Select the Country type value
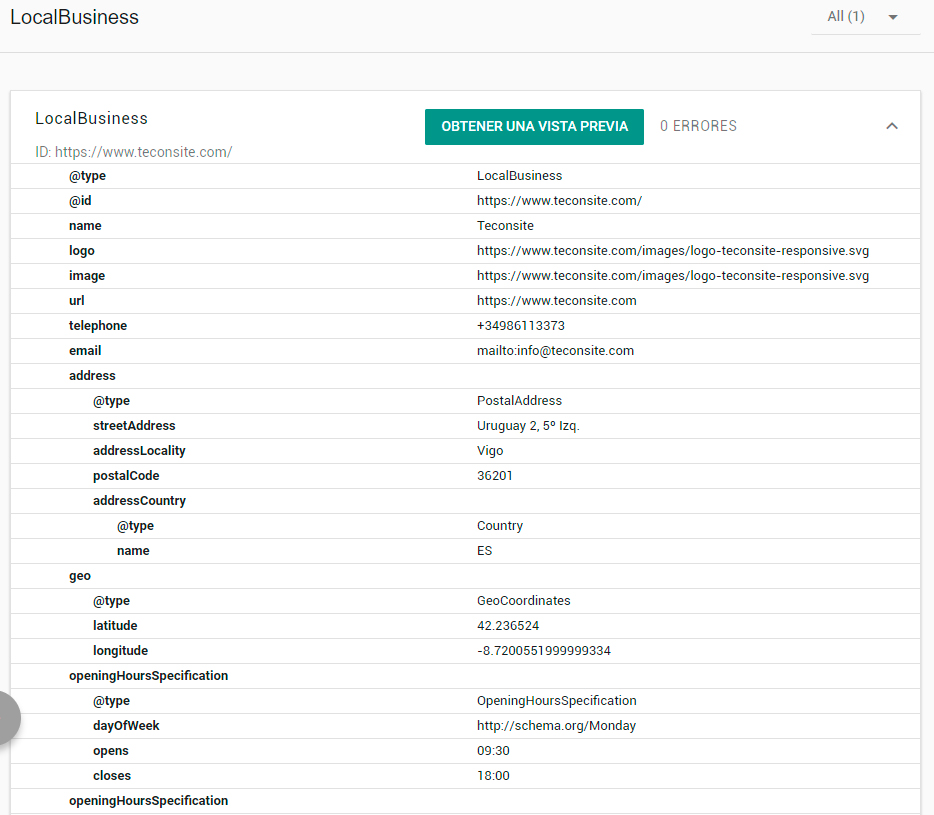 tap(500, 526)
